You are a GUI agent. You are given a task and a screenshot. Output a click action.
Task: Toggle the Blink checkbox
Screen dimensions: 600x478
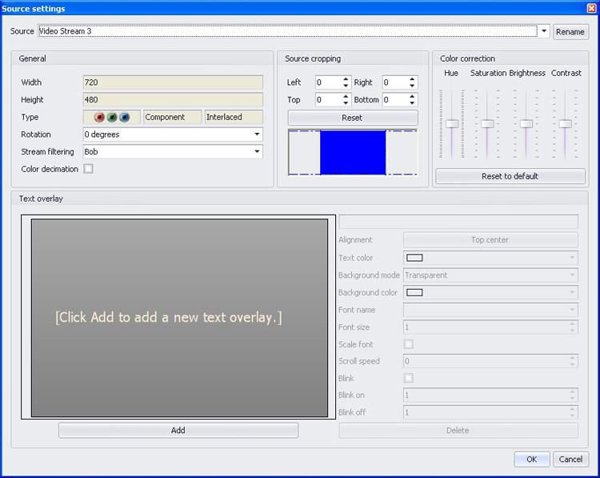point(408,378)
